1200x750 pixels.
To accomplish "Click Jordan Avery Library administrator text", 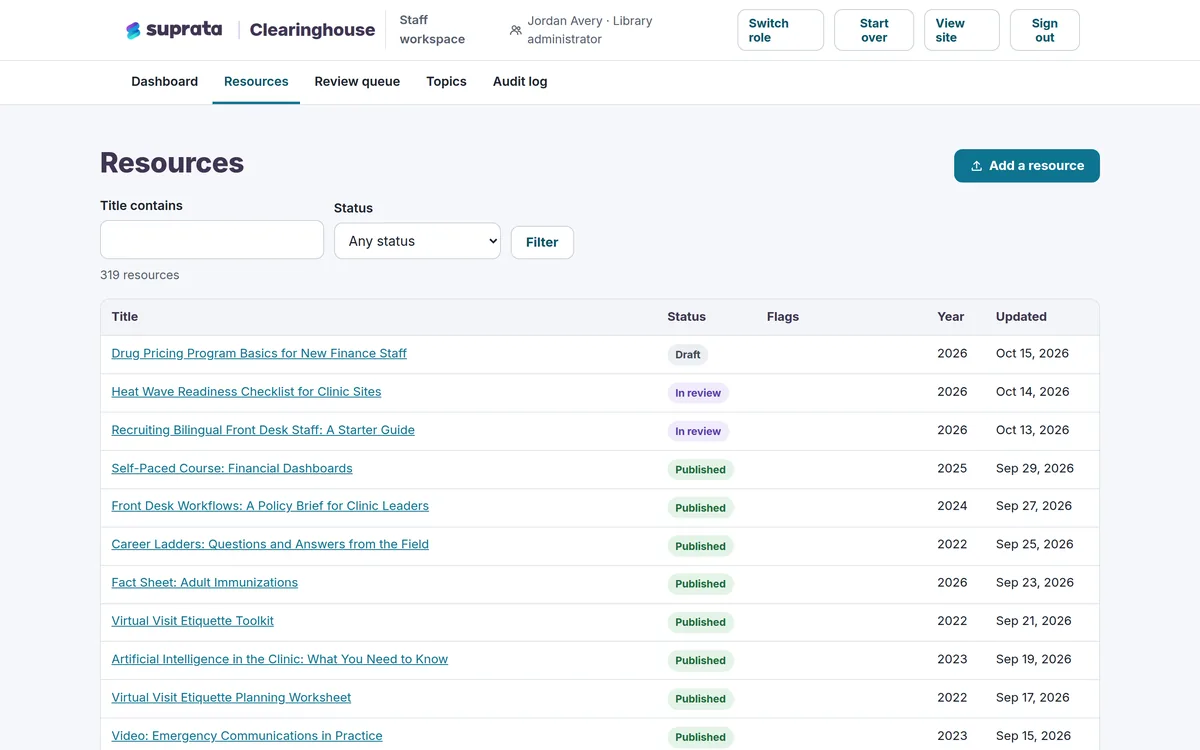I will pyautogui.click(x=590, y=30).
